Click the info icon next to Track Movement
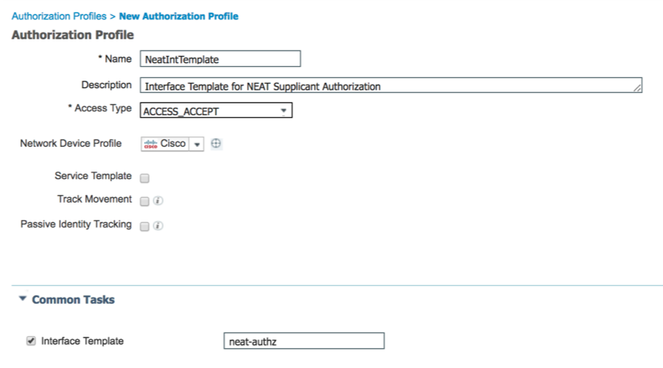The height and width of the screenshot is (368, 663). pos(158,200)
